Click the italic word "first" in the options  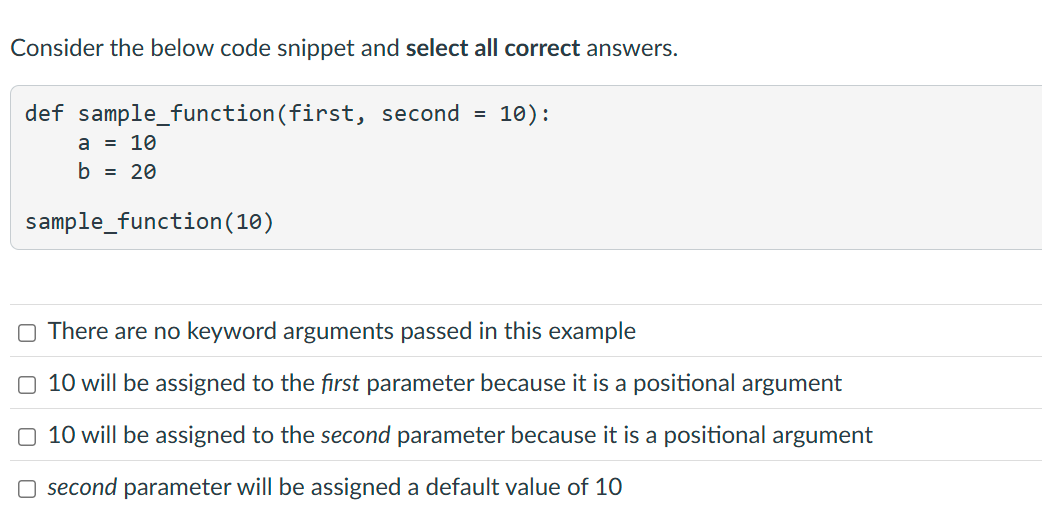(340, 383)
